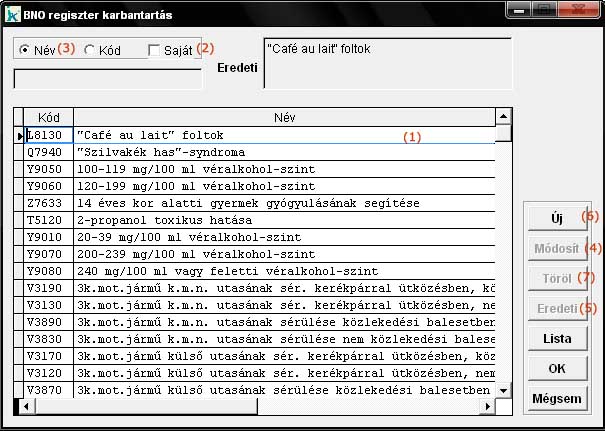
Task: Click vertical scrollbar down arrow
Action: (503, 390)
